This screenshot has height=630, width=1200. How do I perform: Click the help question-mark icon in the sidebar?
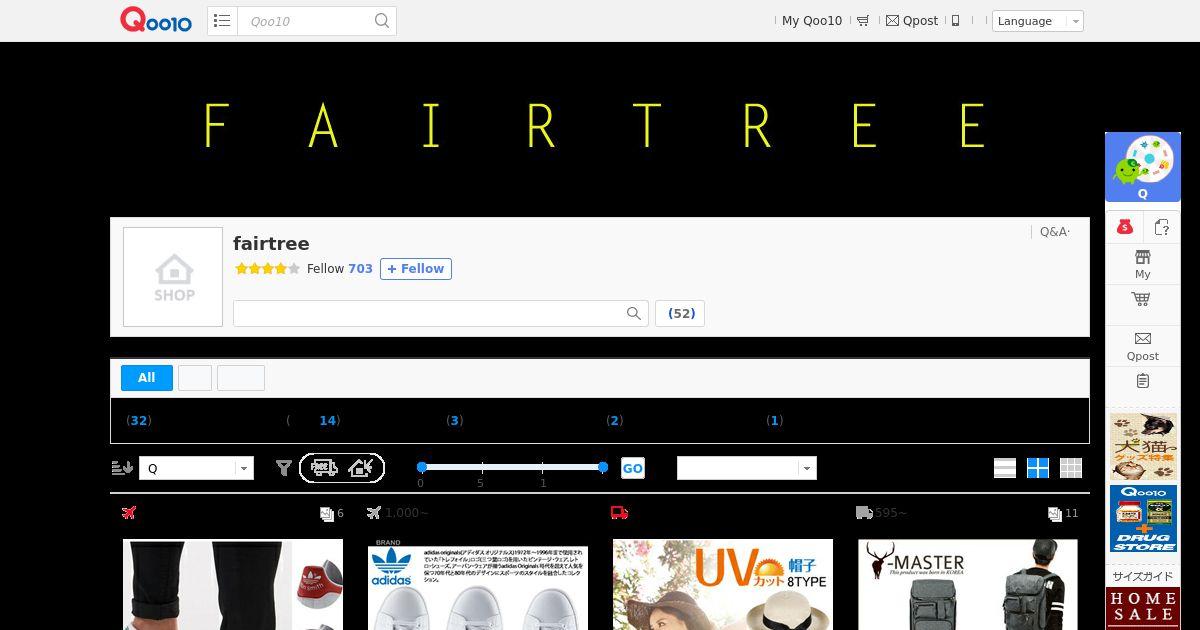coord(1161,227)
